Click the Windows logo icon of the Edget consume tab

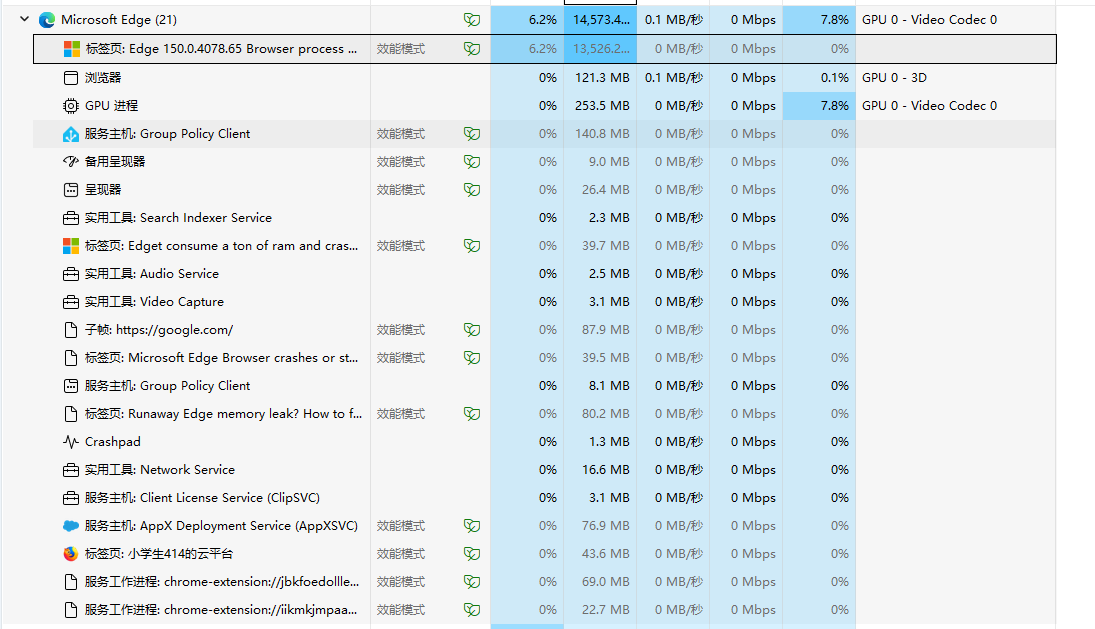pos(71,246)
